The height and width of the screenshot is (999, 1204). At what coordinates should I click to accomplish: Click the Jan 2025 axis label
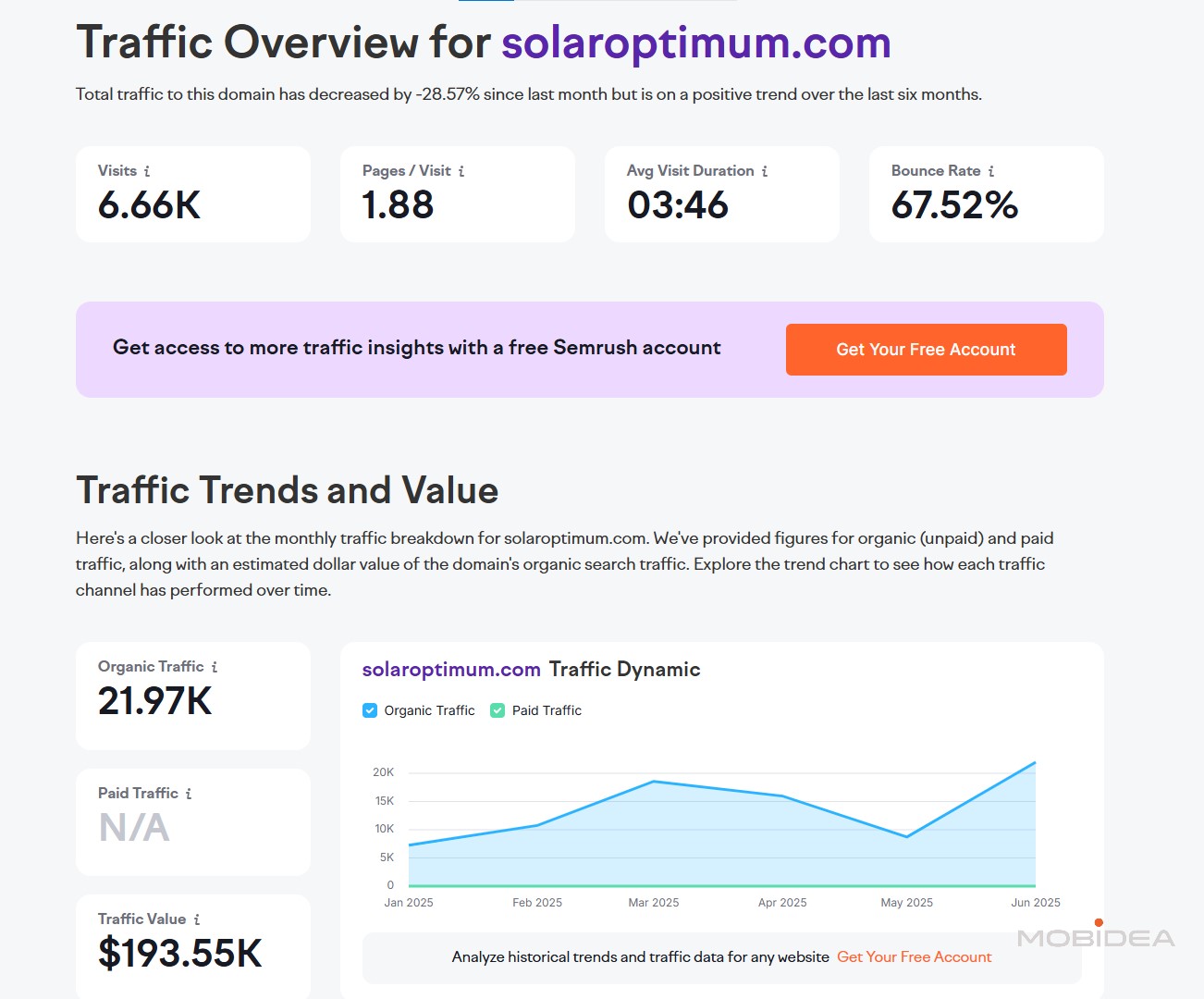[x=409, y=903]
